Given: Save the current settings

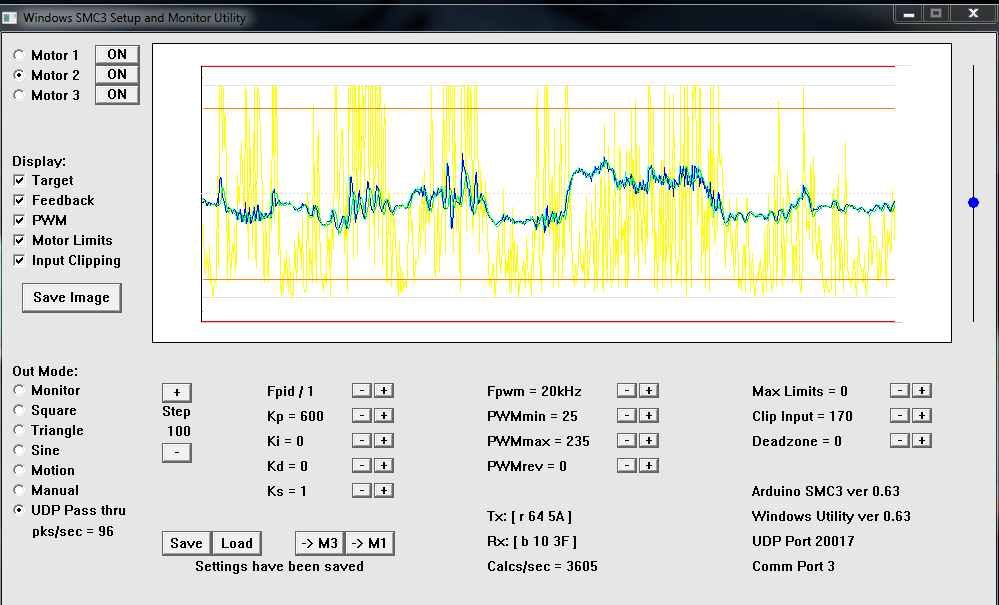Looking at the screenshot, I should tap(186, 543).
